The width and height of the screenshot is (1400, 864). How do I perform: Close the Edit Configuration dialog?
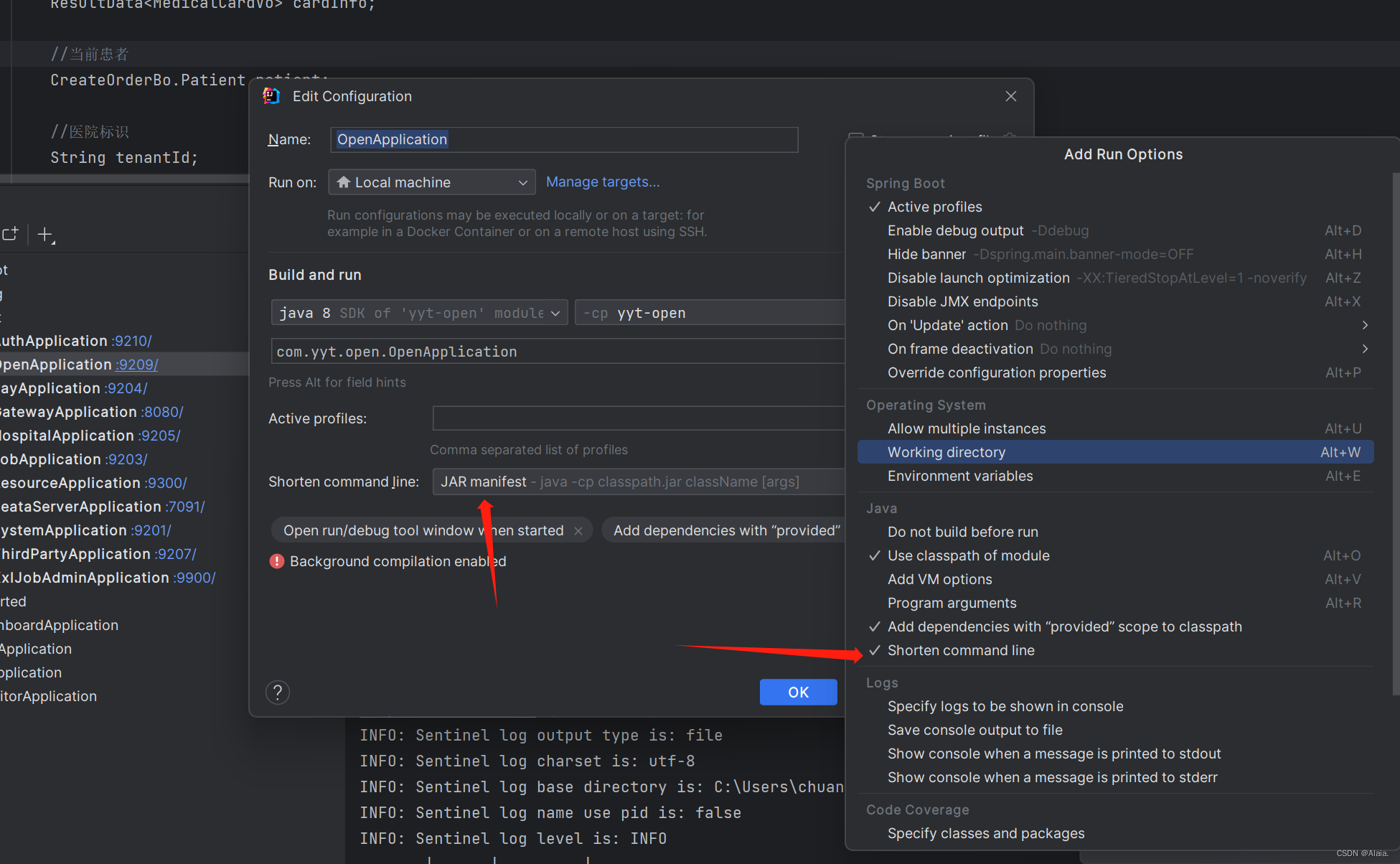1010,96
